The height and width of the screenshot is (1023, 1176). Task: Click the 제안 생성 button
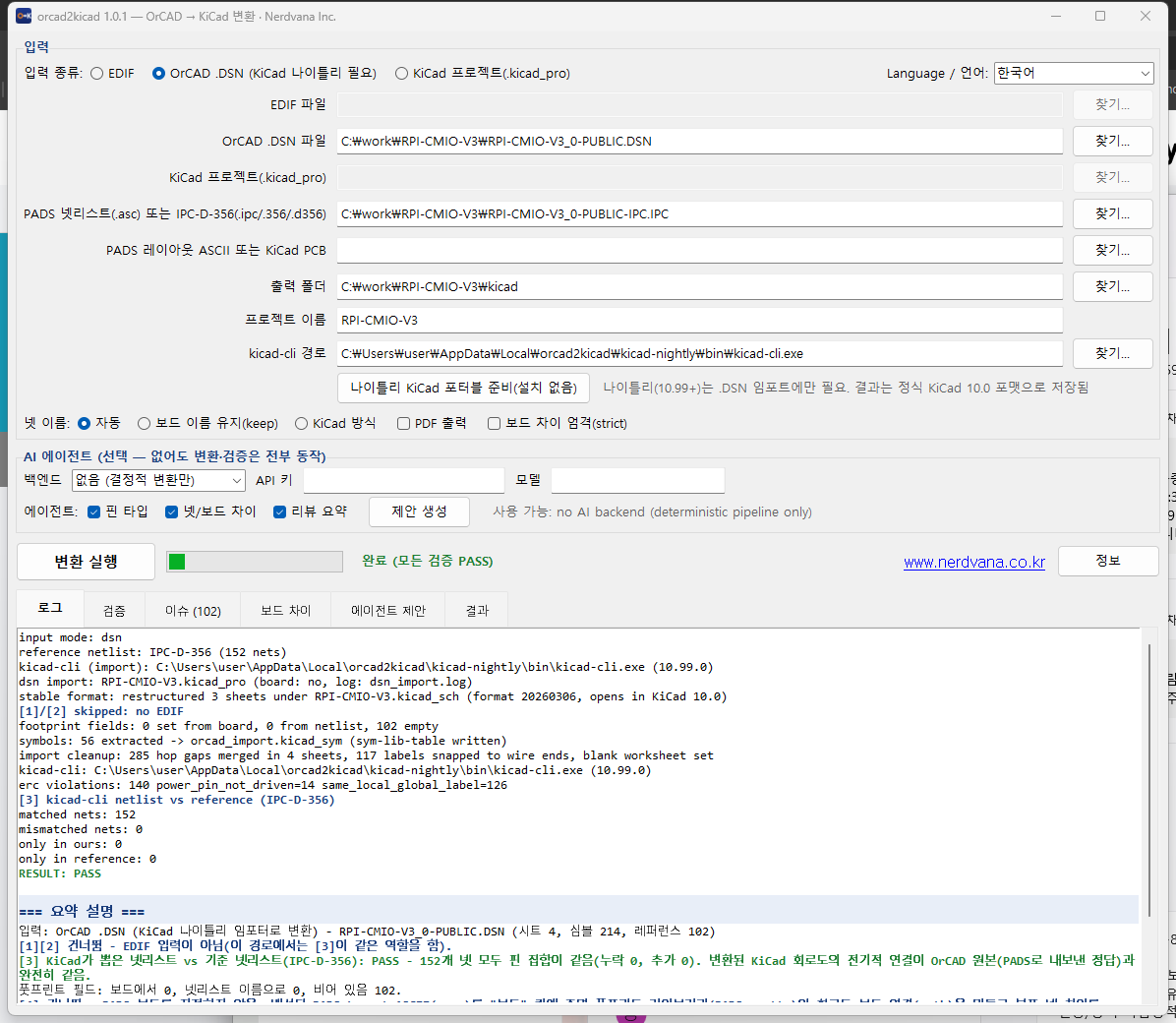point(419,511)
